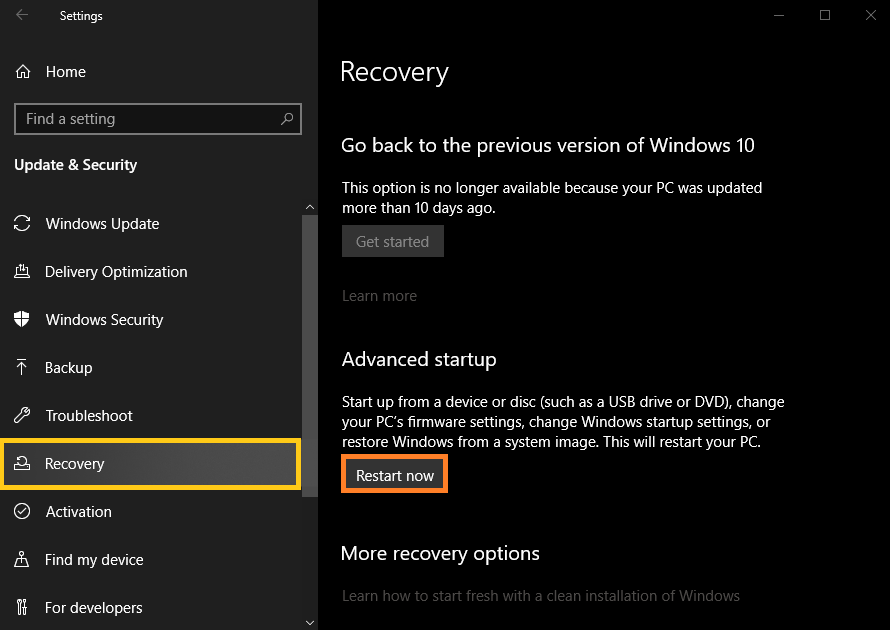The image size is (890, 630).
Task: Open the clean installation fresh start link
Action: [540, 596]
